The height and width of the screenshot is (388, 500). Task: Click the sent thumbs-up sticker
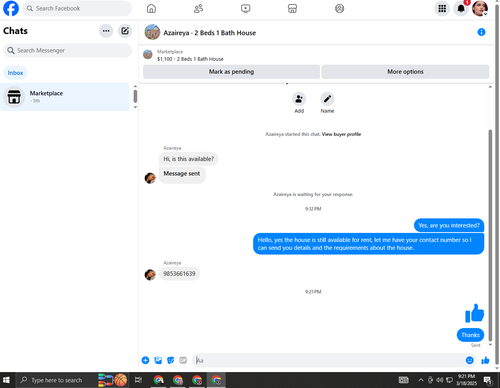[x=474, y=313]
